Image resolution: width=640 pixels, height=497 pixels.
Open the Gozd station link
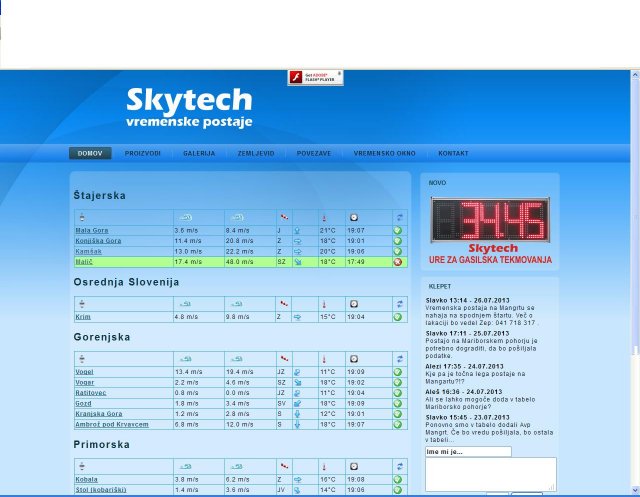[x=83, y=403]
